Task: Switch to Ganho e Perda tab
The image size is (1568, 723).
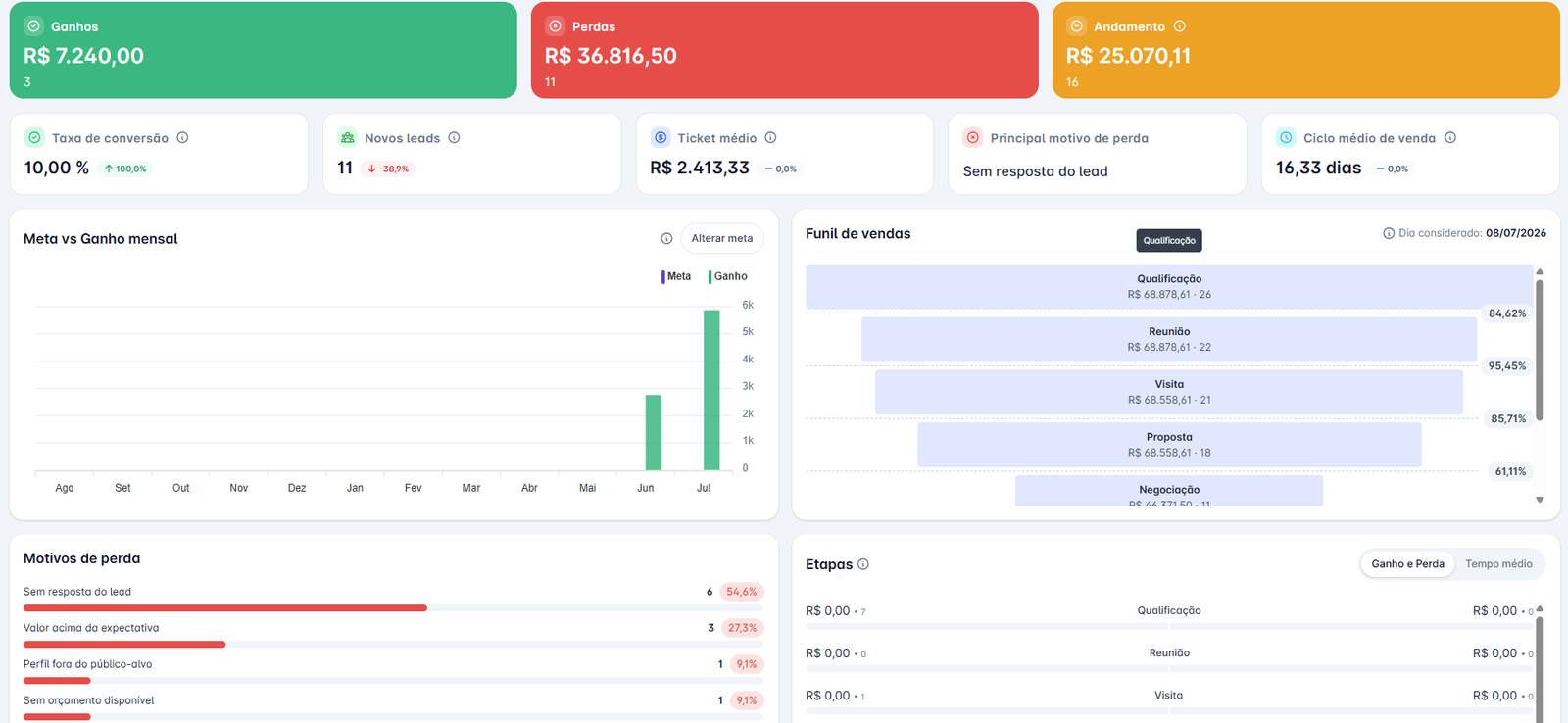Action: (x=1407, y=564)
